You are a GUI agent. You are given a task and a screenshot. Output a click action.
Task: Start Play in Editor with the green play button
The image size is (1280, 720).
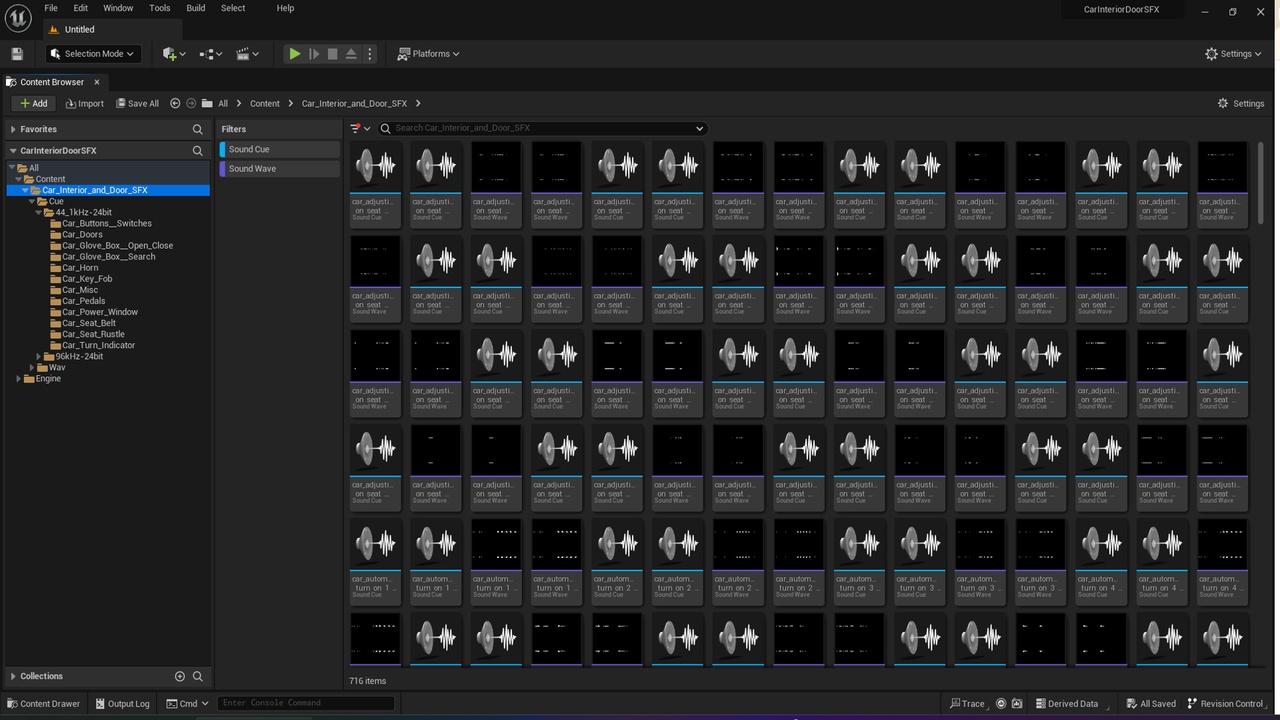pyautogui.click(x=294, y=54)
